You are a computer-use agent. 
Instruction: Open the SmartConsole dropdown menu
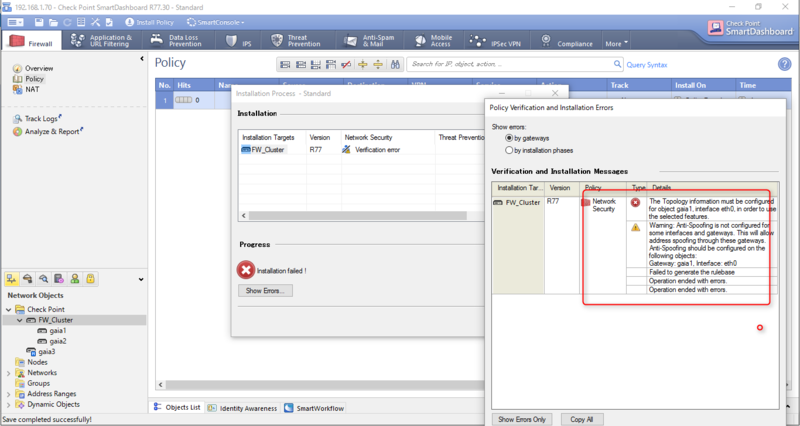click(x=215, y=22)
